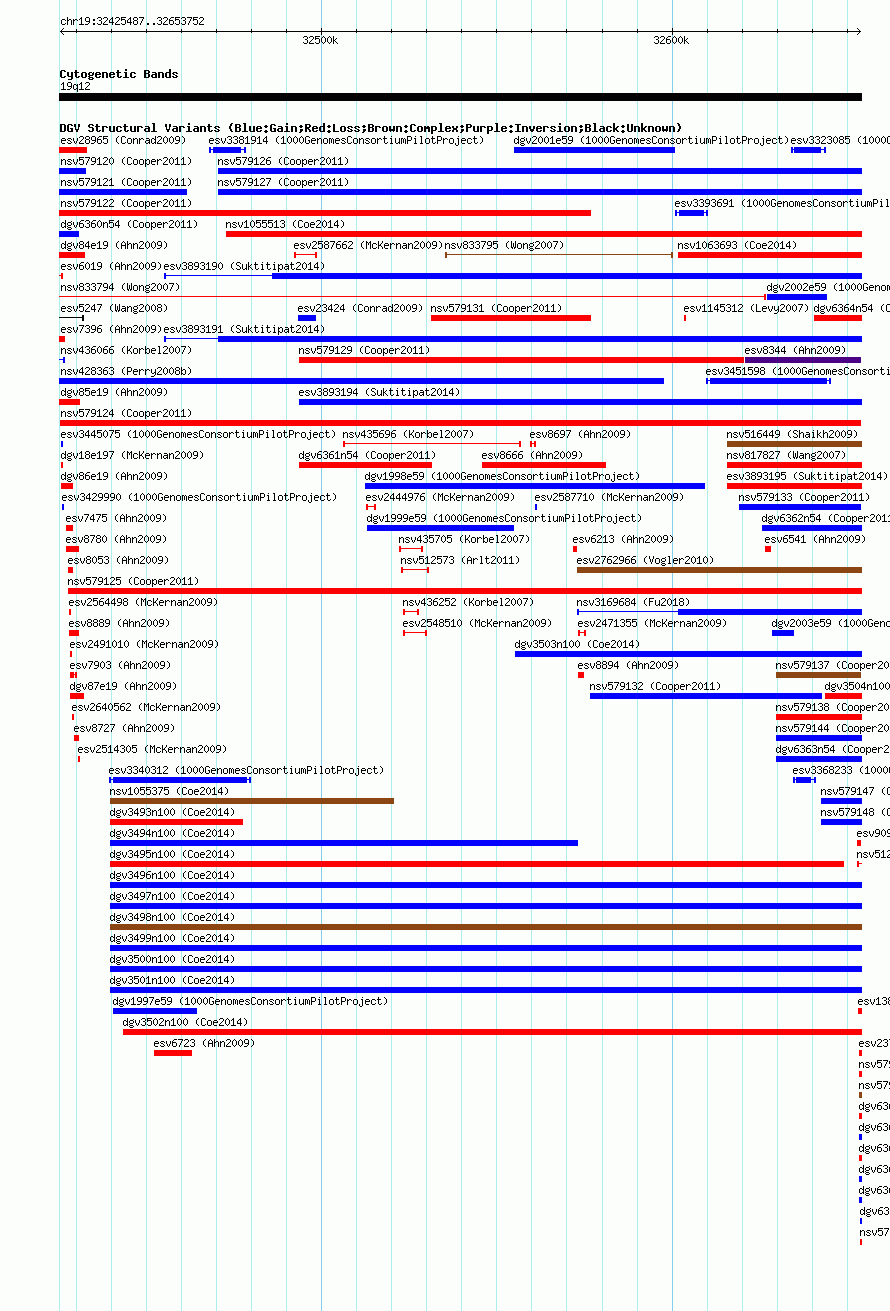Select nsv436066 (Korbel2007) label
890x1311 pixels.
click(126, 350)
